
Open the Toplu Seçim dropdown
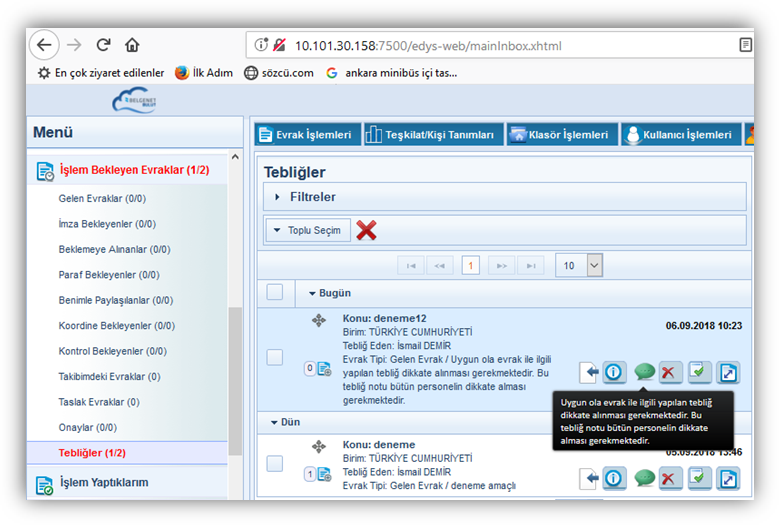point(307,230)
